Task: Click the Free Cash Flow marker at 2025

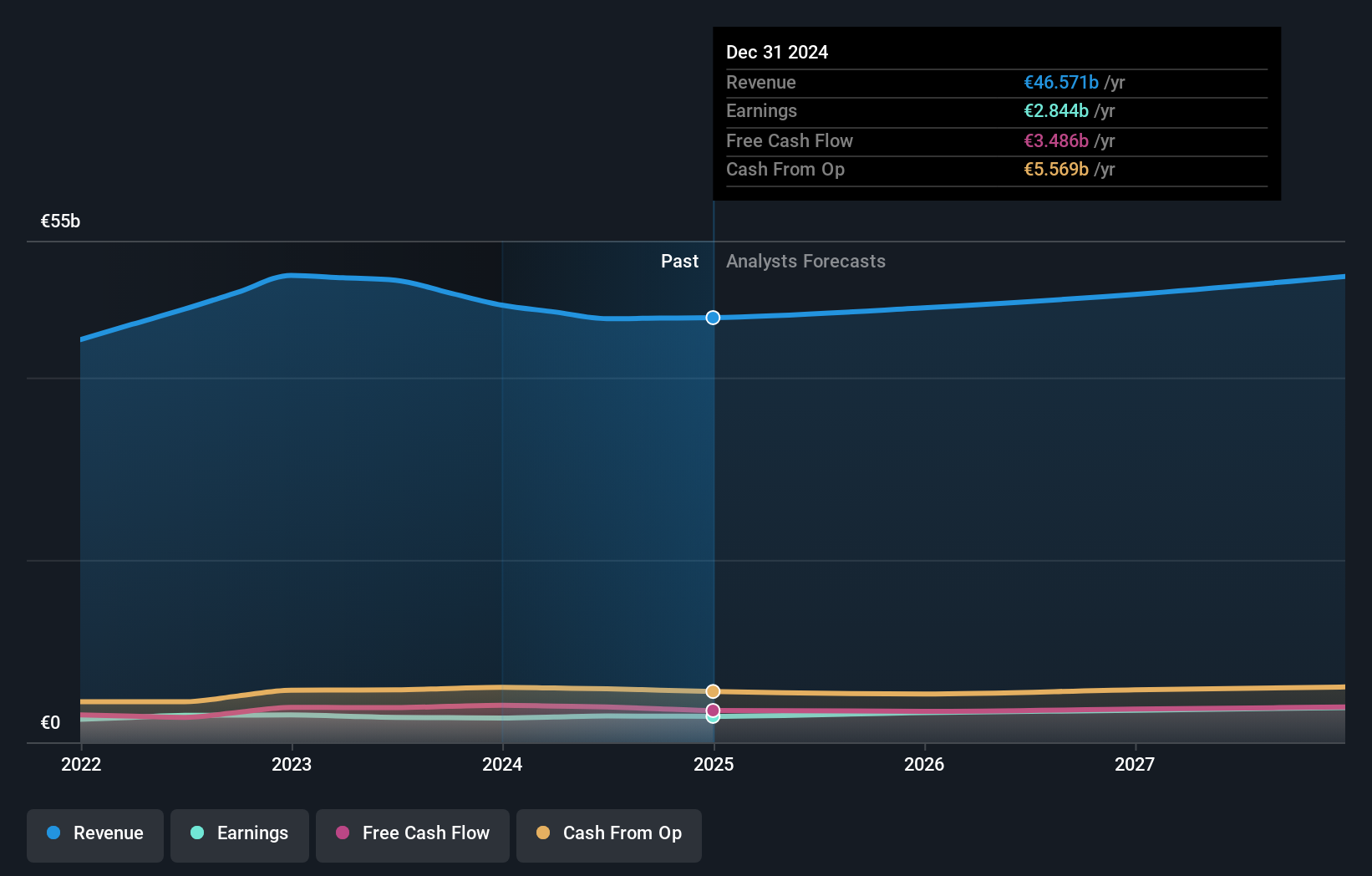Action: click(713, 710)
